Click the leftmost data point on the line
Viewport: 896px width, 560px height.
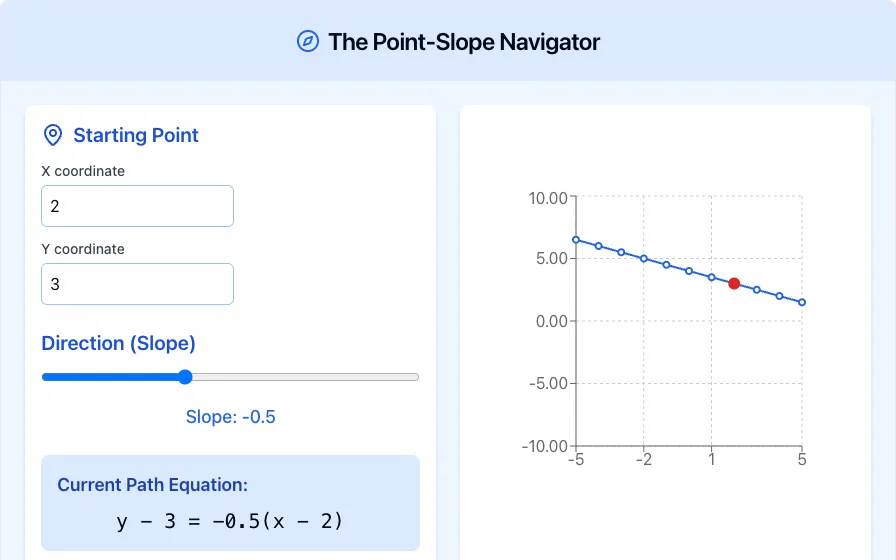576,240
